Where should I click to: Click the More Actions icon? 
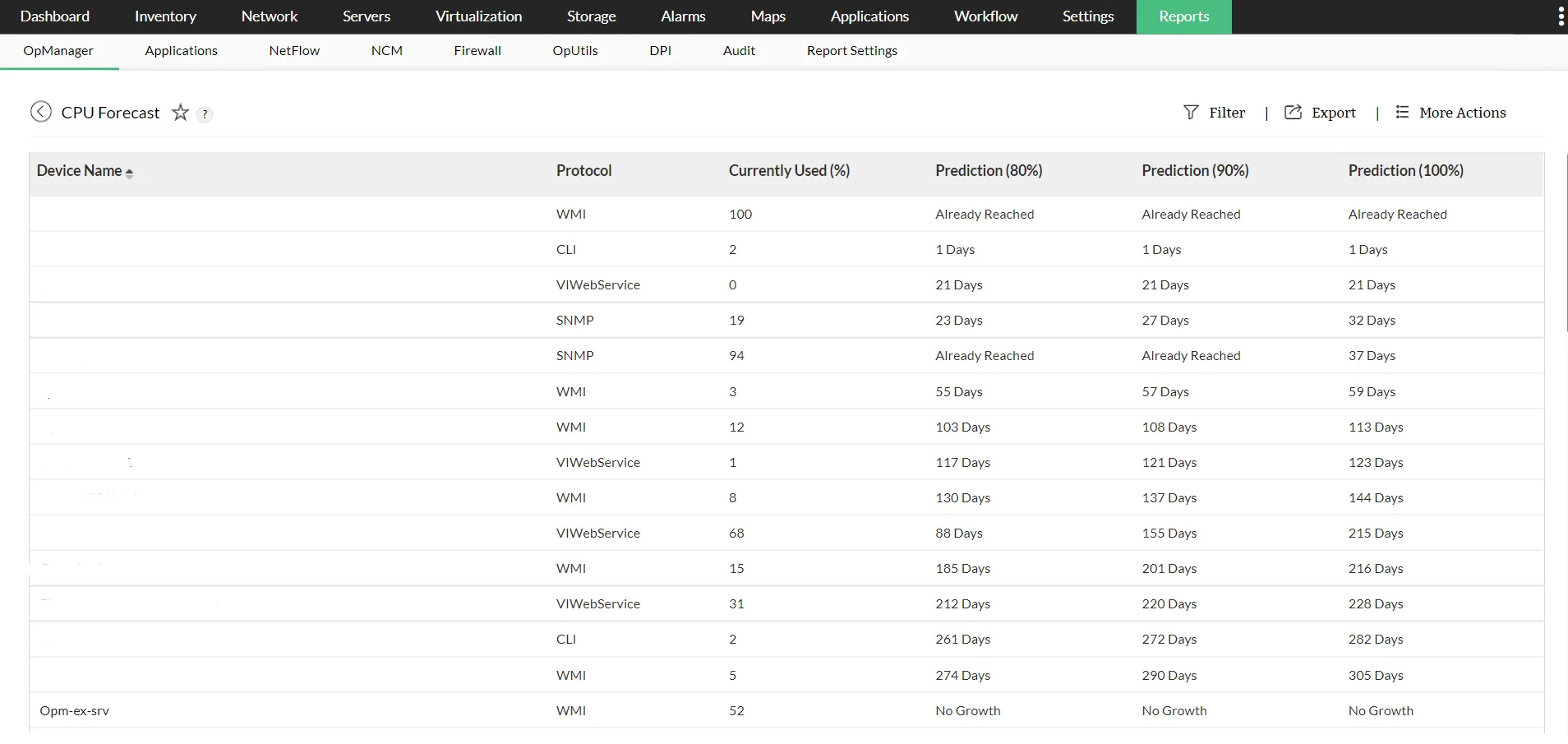point(1403,112)
